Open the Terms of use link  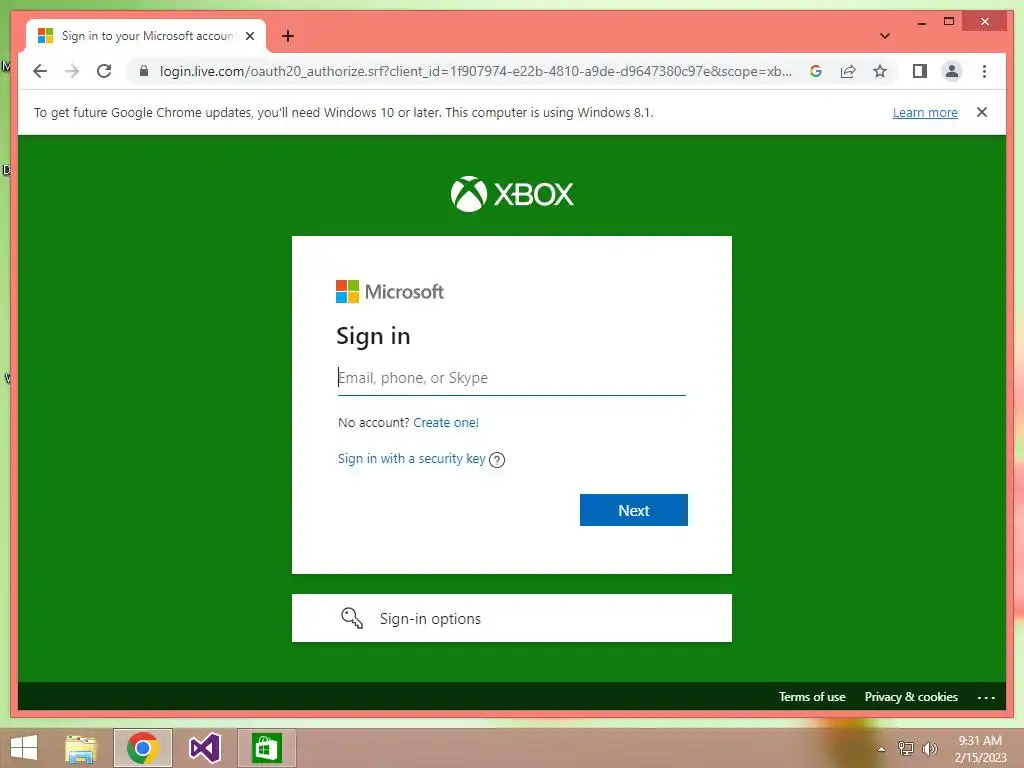(x=812, y=697)
